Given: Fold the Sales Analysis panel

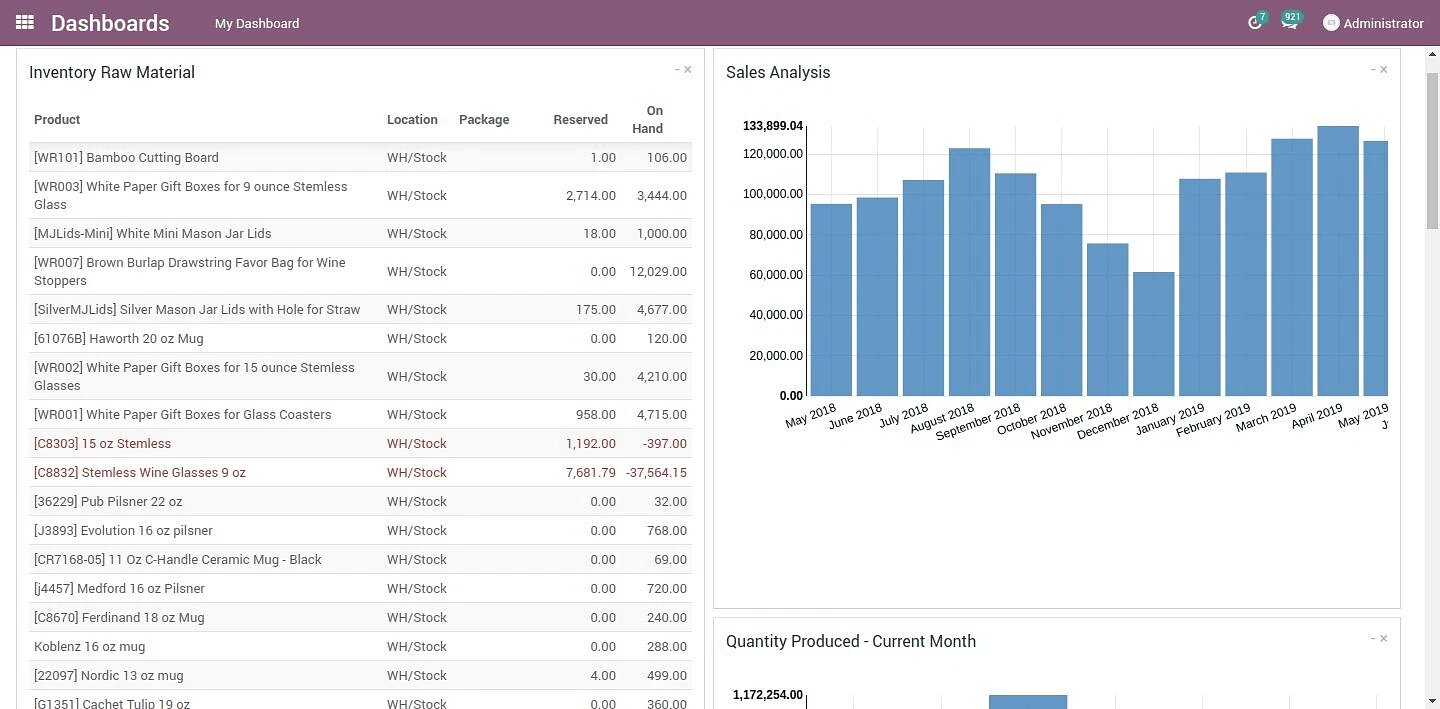Looking at the screenshot, I should [1373, 69].
